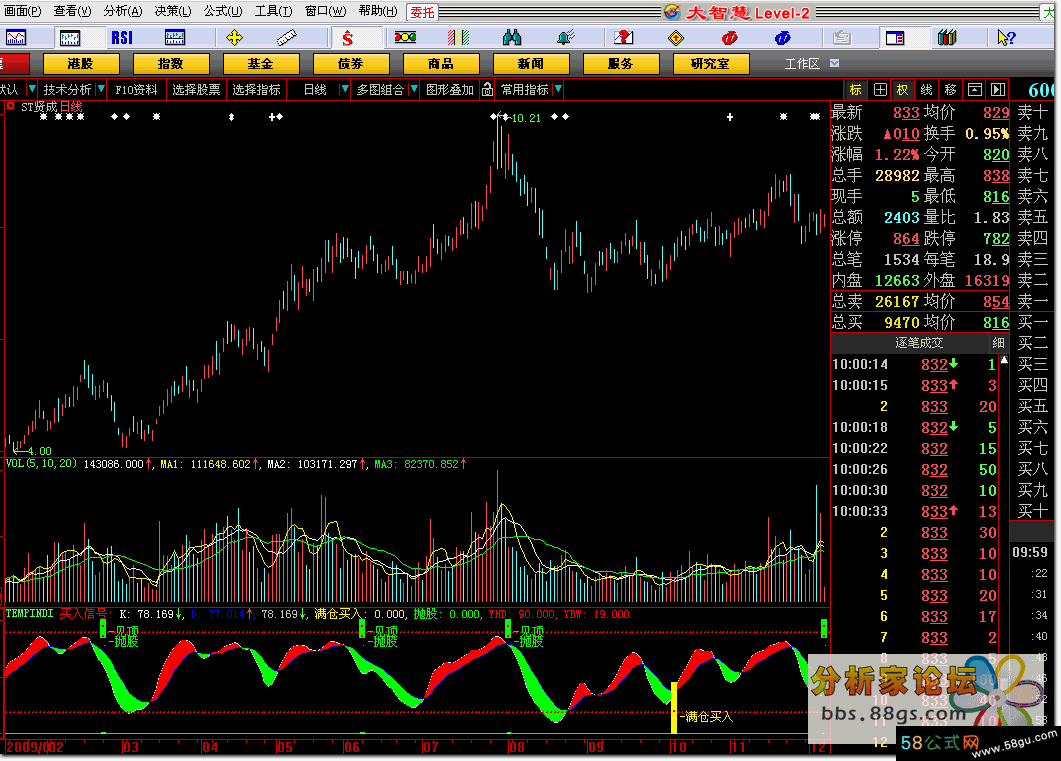Open the 画面(P) menu
Viewport: 1061px width, 761px height.
point(22,11)
